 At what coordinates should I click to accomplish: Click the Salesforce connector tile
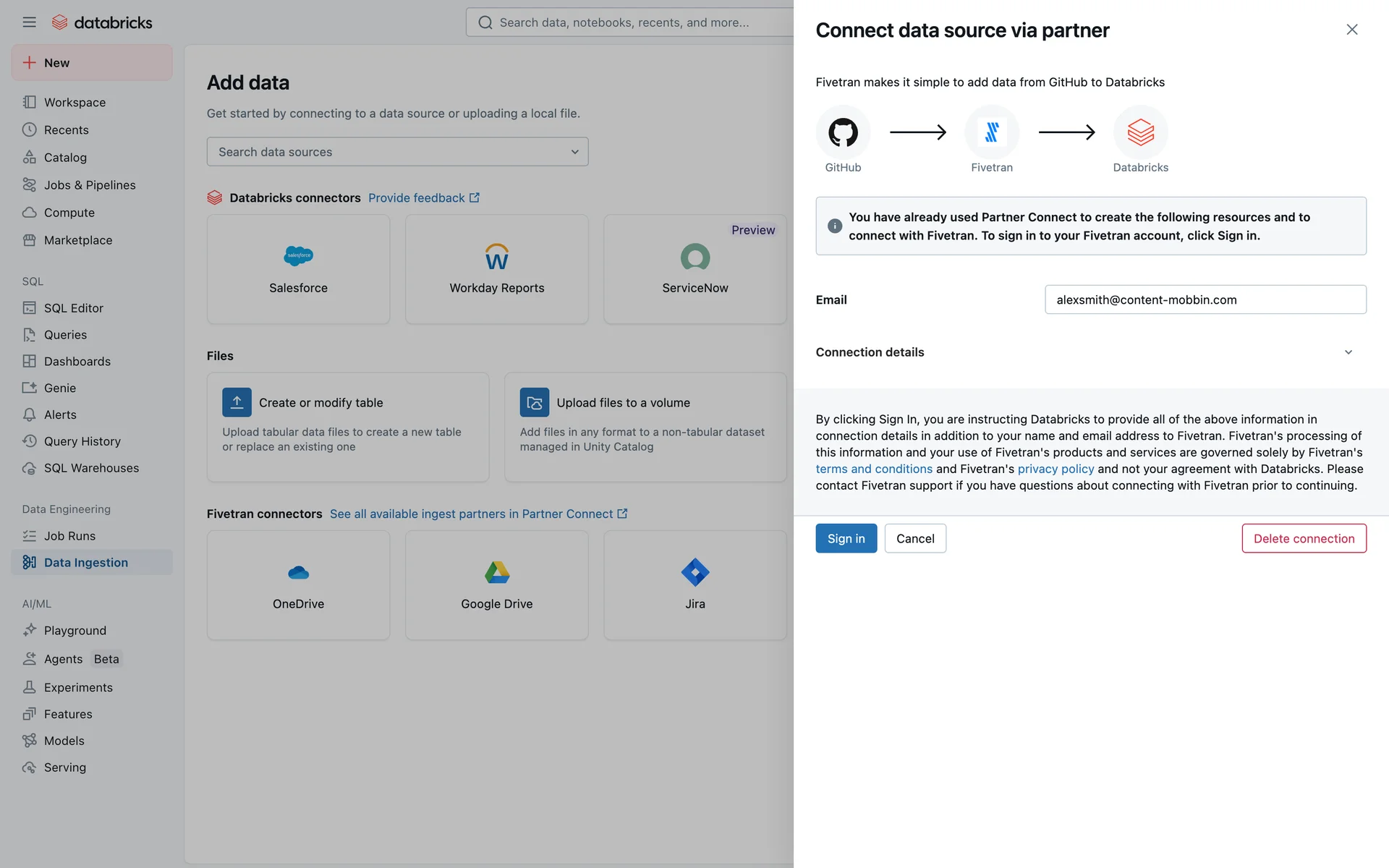click(298, 269)
